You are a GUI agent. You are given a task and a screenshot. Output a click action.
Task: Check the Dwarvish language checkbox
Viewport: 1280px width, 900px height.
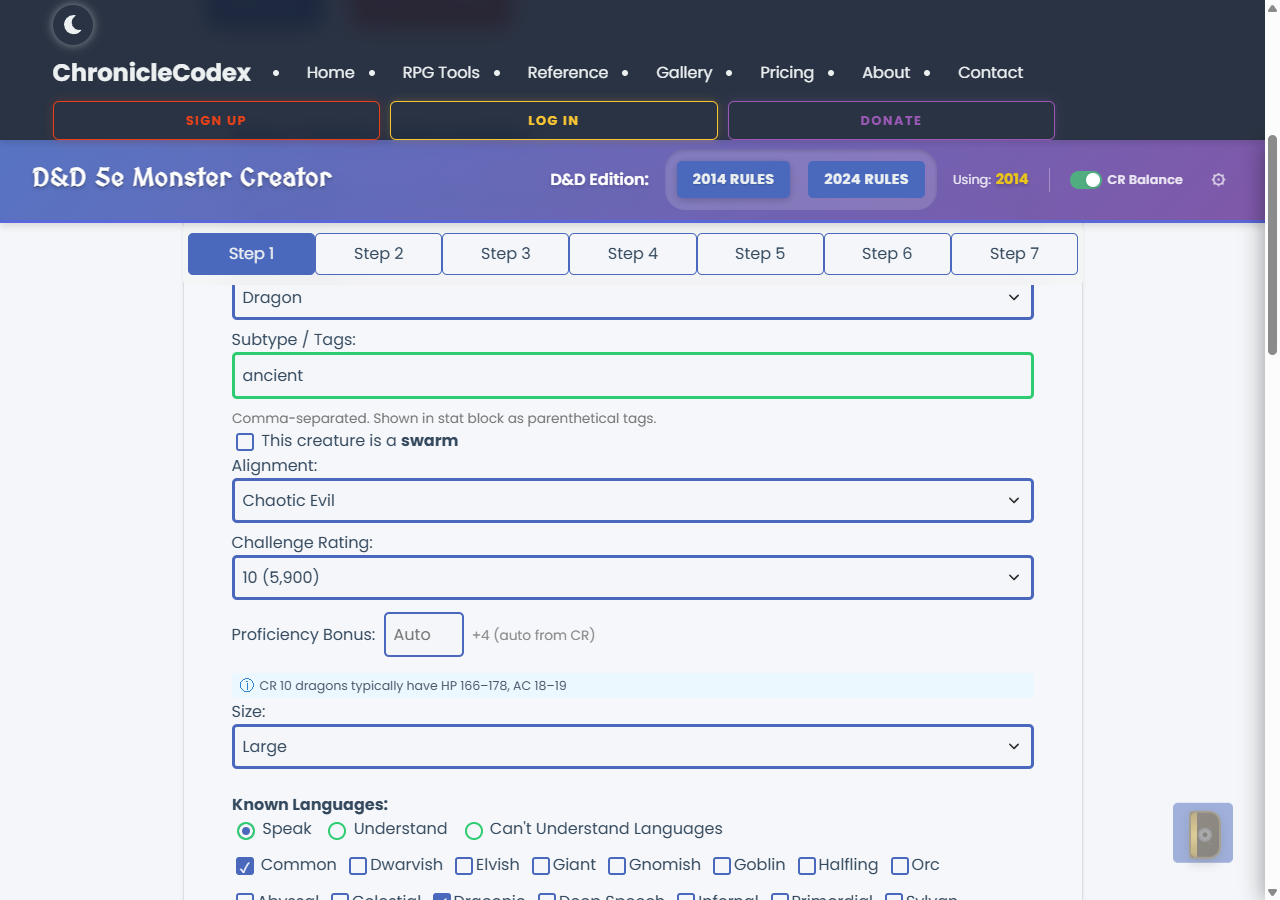click(x=358, y=866)
